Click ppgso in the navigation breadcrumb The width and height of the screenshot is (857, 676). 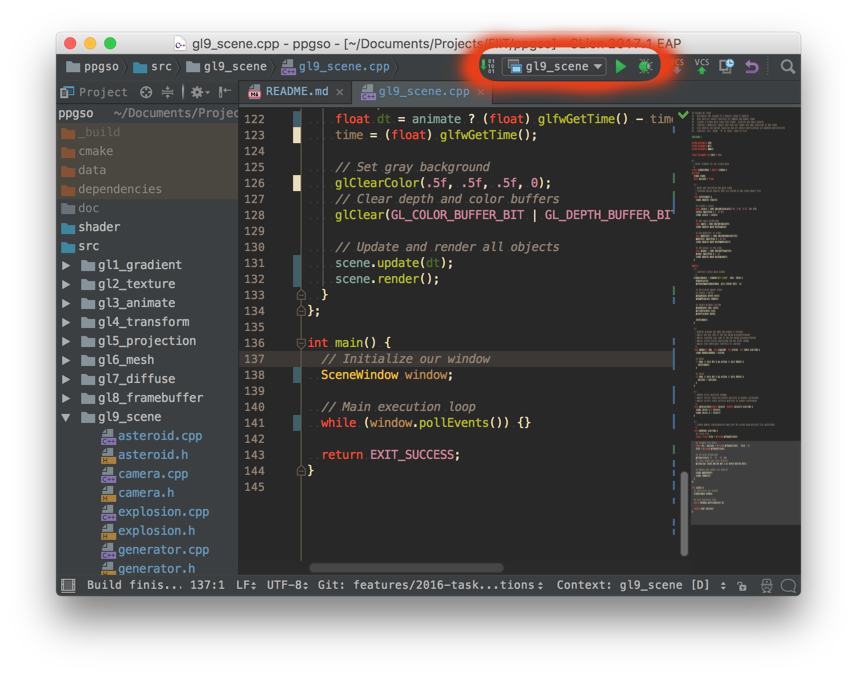tap(92, 67)
